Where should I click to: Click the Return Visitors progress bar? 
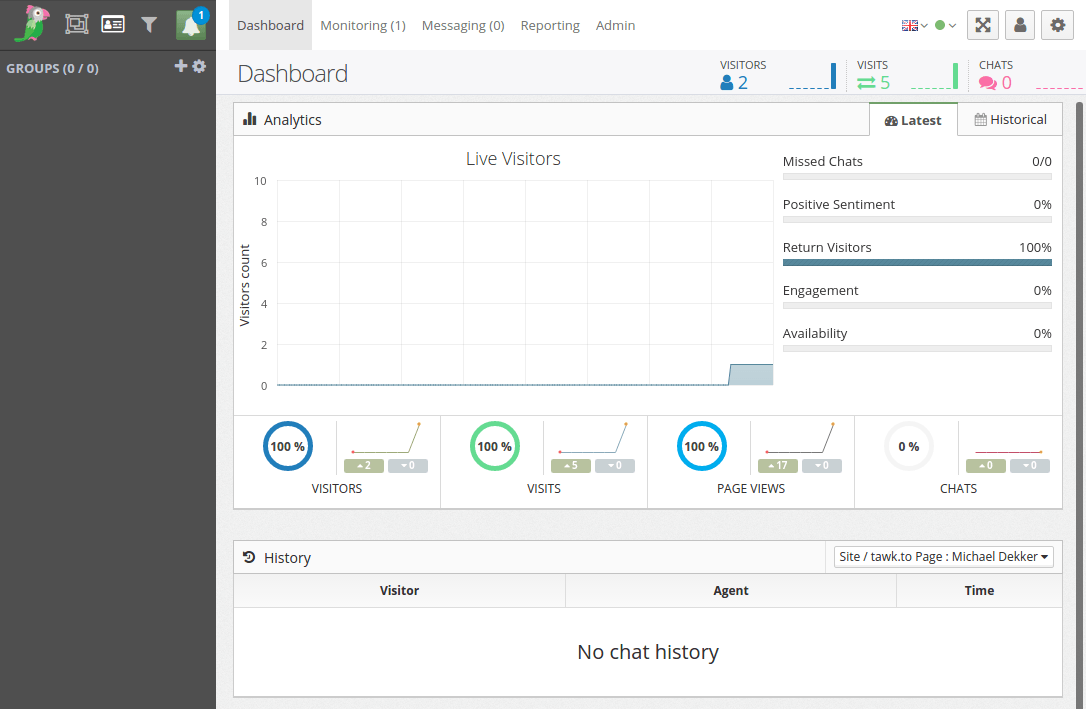(x=917, y=262)
